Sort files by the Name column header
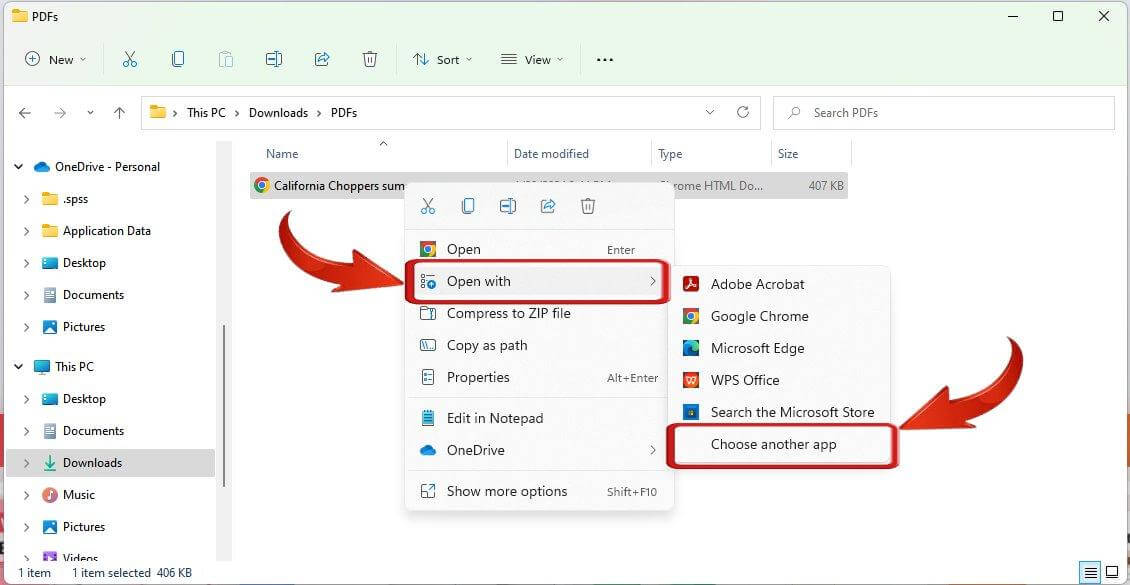1130x585 pixels. click(x=281, y=153)
